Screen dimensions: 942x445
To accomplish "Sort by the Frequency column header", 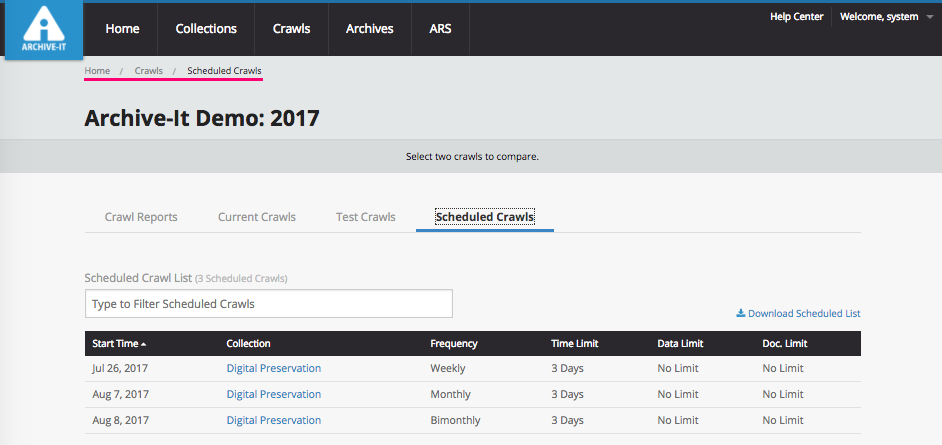I will [453, 344].
